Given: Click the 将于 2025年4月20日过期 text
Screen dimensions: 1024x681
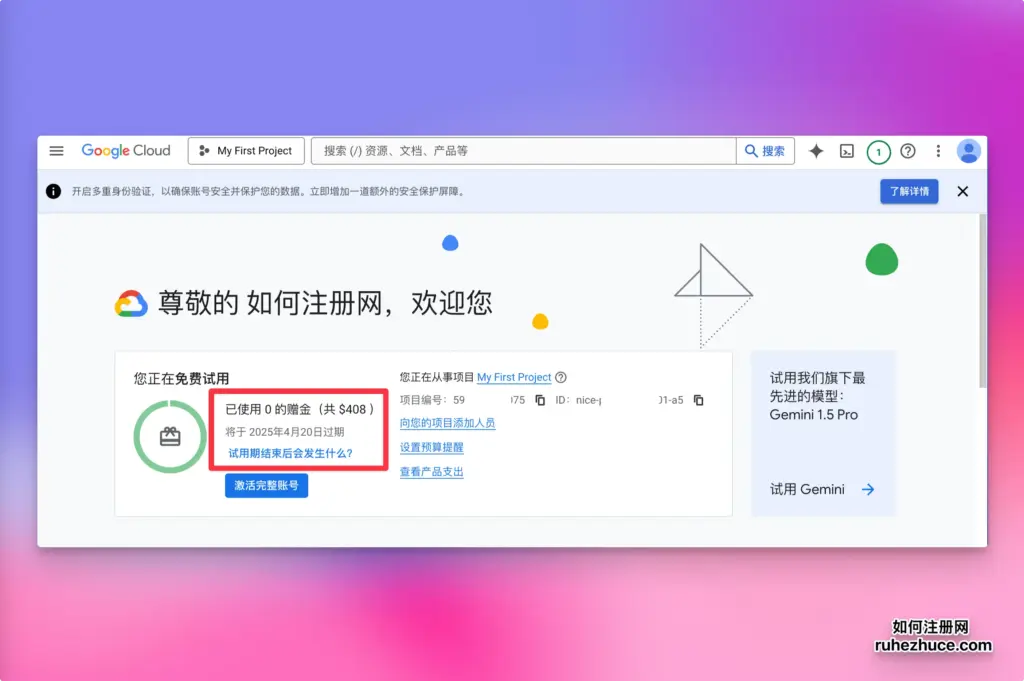Looking at the screenshot, I should [285, 432].
